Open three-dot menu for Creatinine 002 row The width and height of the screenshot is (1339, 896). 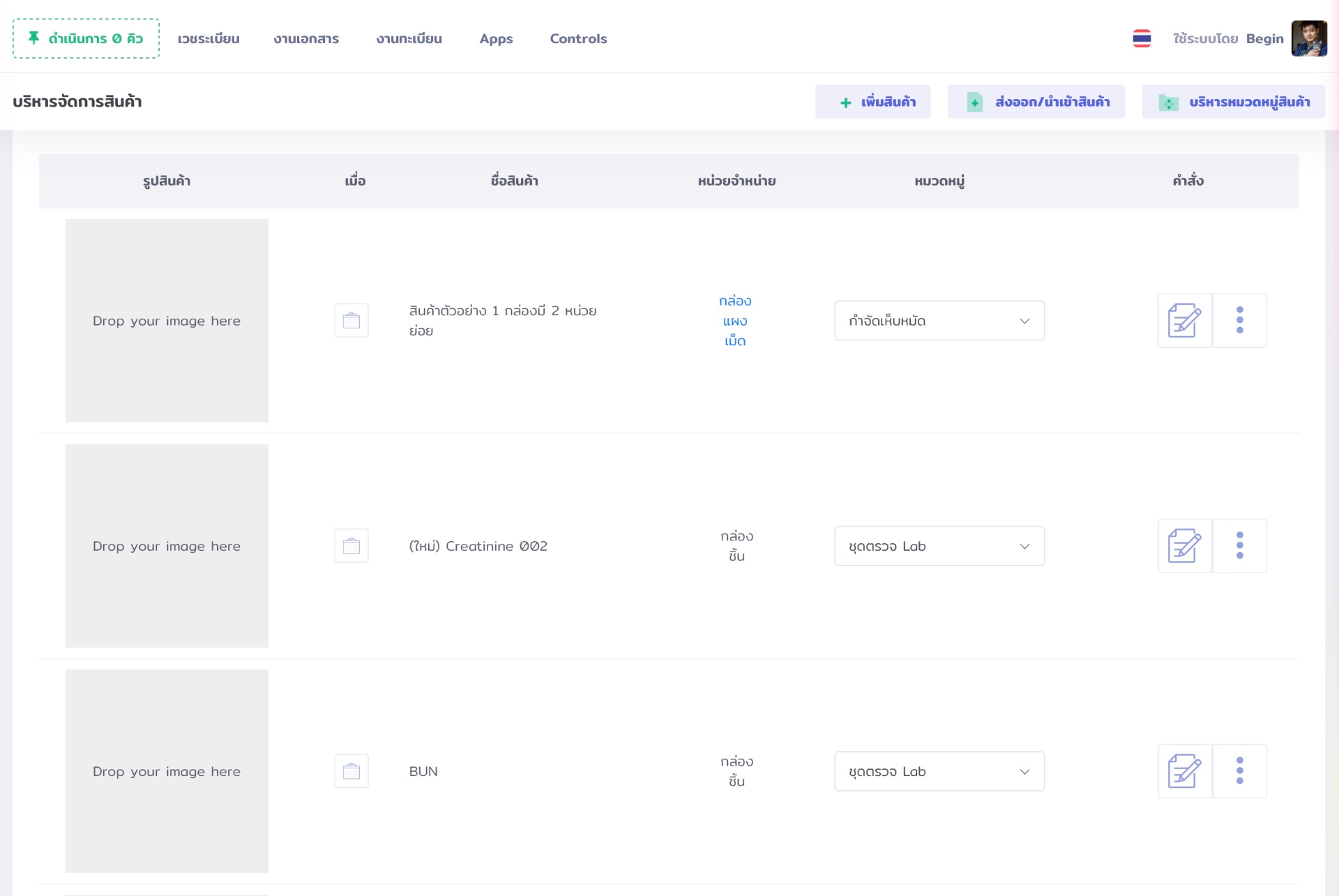click(1239, 546)
